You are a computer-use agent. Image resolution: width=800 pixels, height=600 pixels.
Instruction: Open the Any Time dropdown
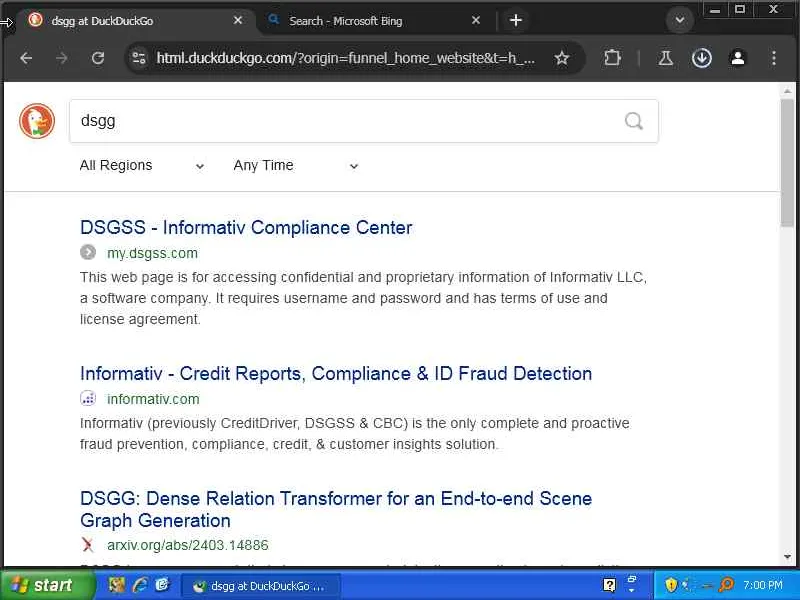[x=295, y=166]
